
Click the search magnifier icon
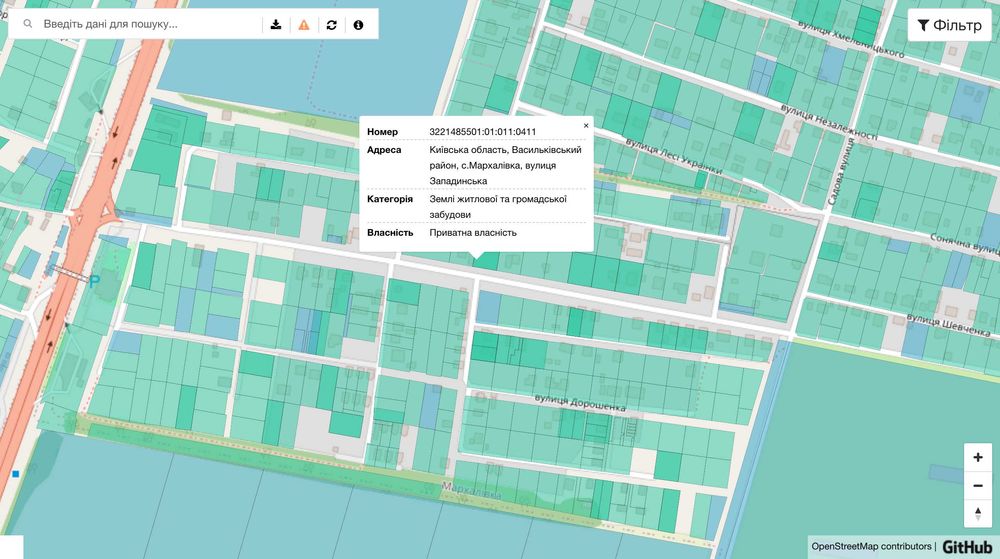coord(28,24)
